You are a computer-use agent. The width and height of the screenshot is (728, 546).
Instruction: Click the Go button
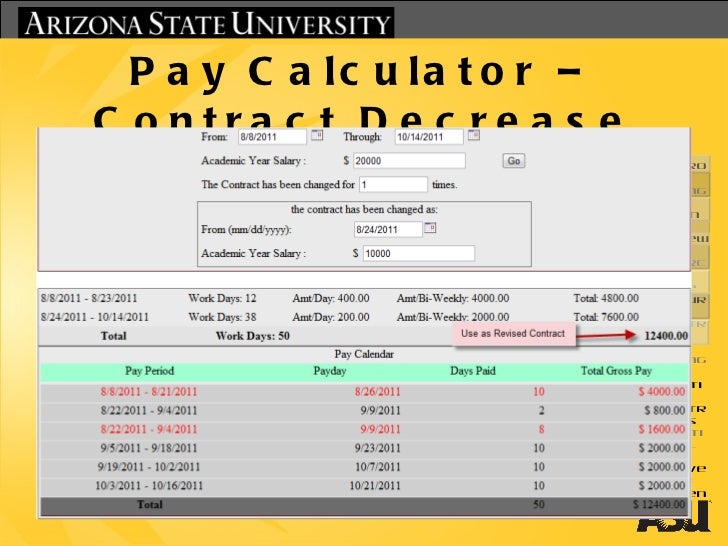(514, 161)
